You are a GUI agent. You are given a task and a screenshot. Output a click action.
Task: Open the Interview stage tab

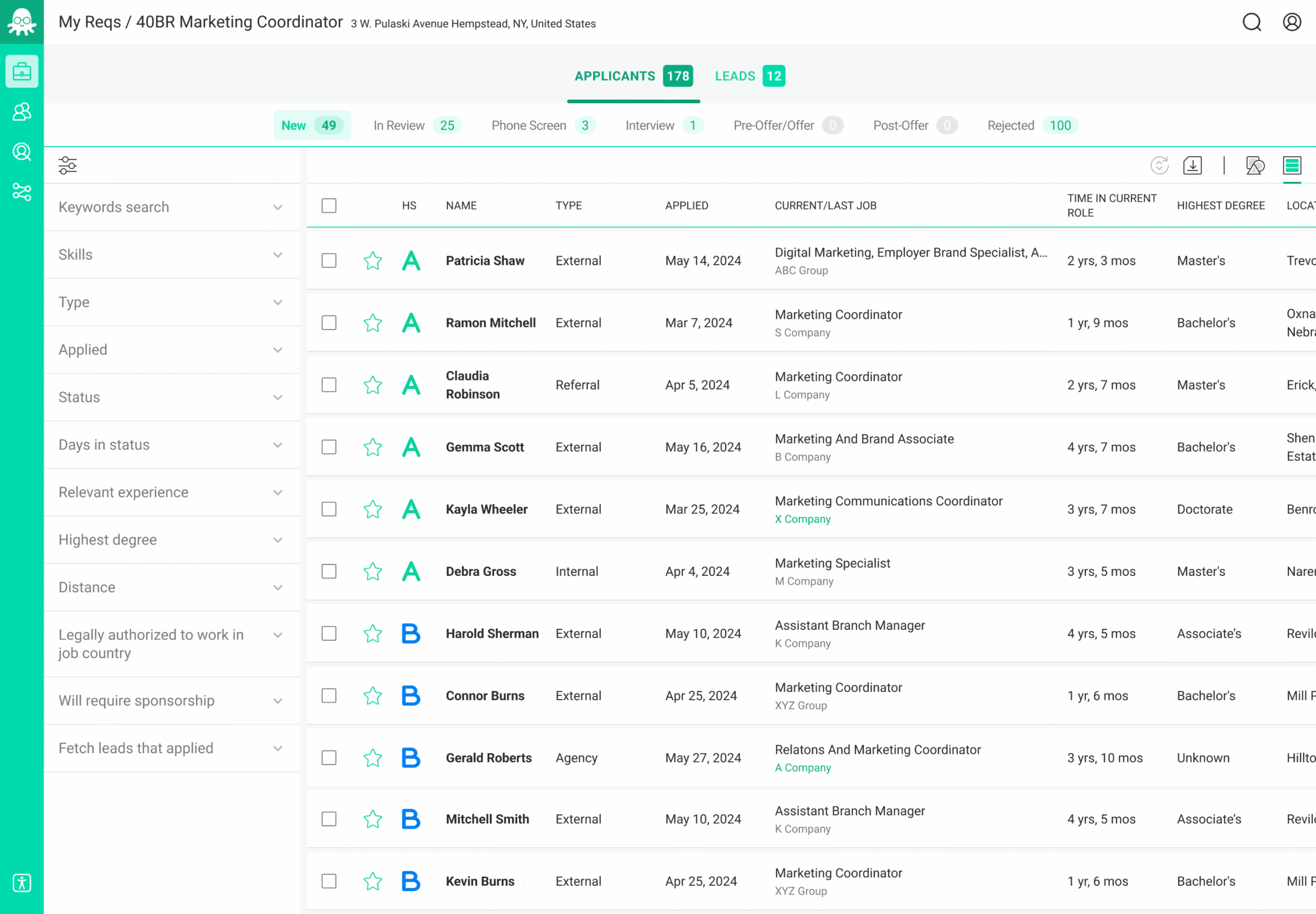click(664, 125)
